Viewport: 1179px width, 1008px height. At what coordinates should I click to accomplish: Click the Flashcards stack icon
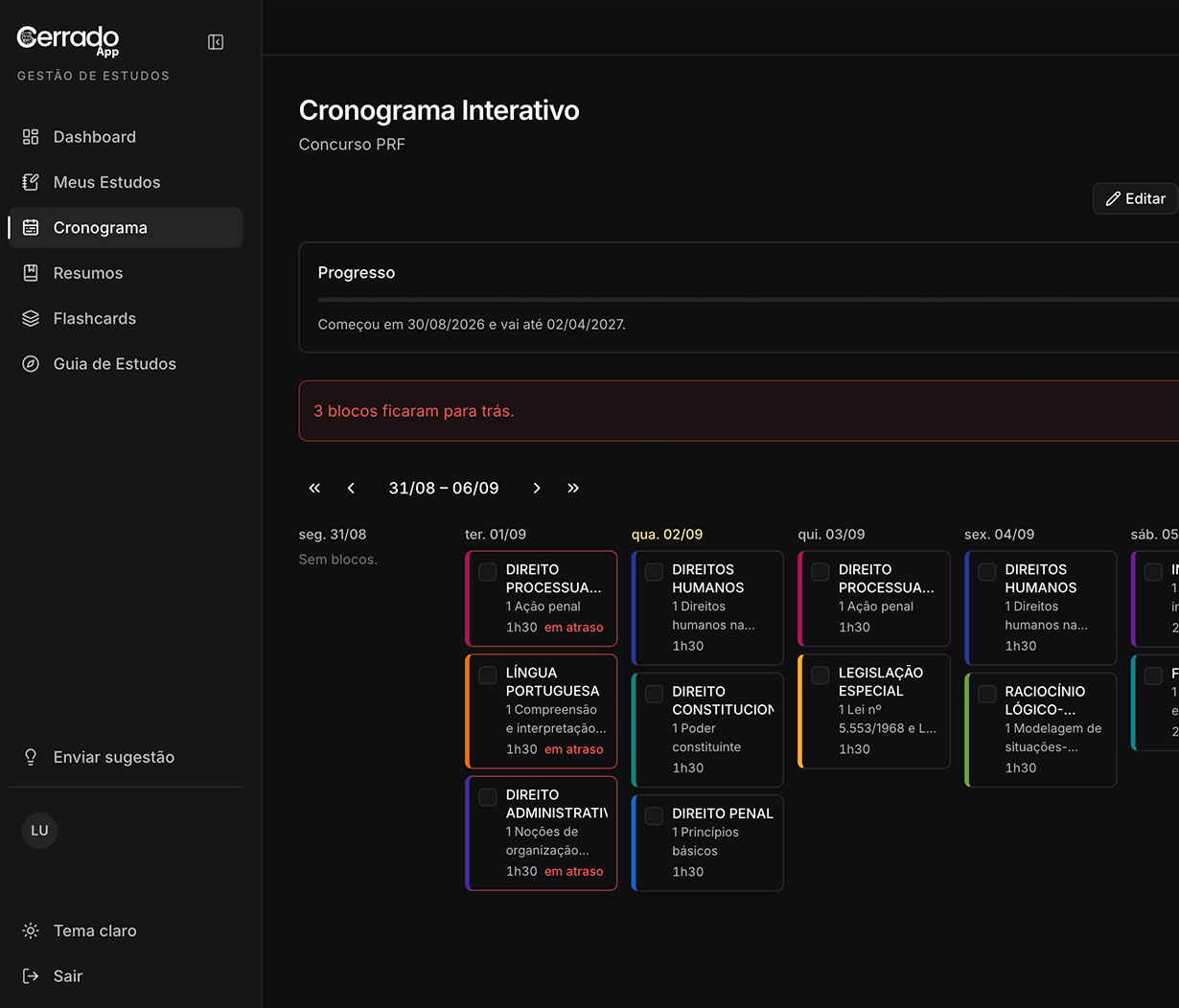[x=31, y=318]
